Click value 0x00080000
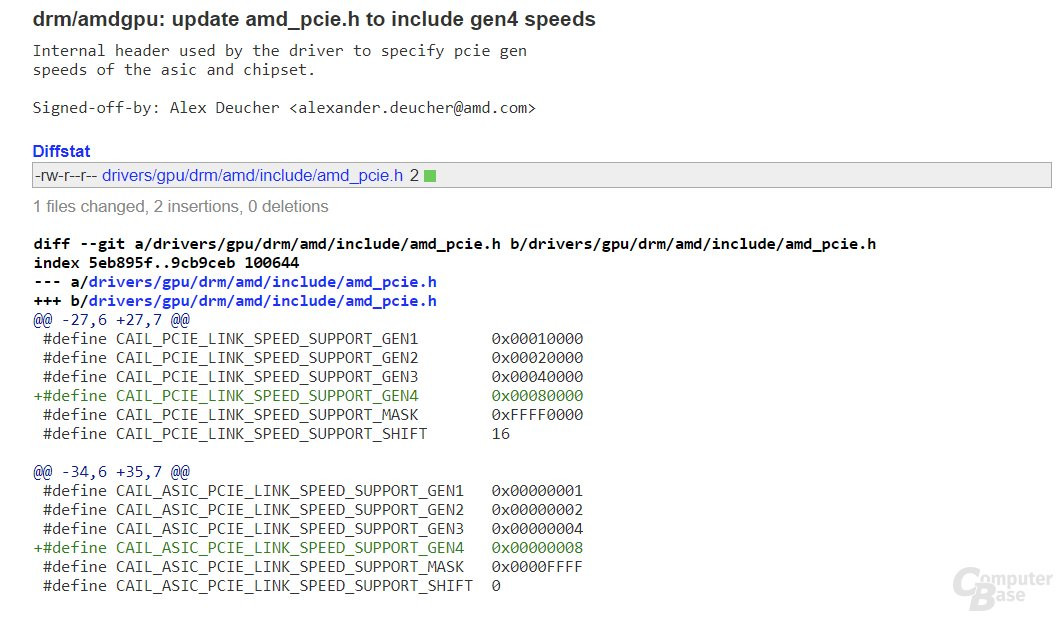 click(537, 396)
